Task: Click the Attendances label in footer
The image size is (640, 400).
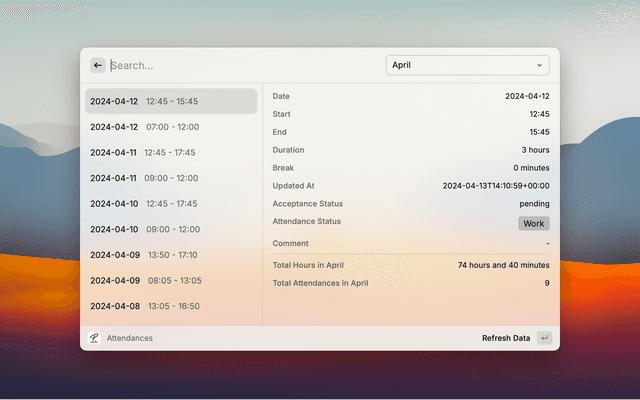Action: coord(130,338)
